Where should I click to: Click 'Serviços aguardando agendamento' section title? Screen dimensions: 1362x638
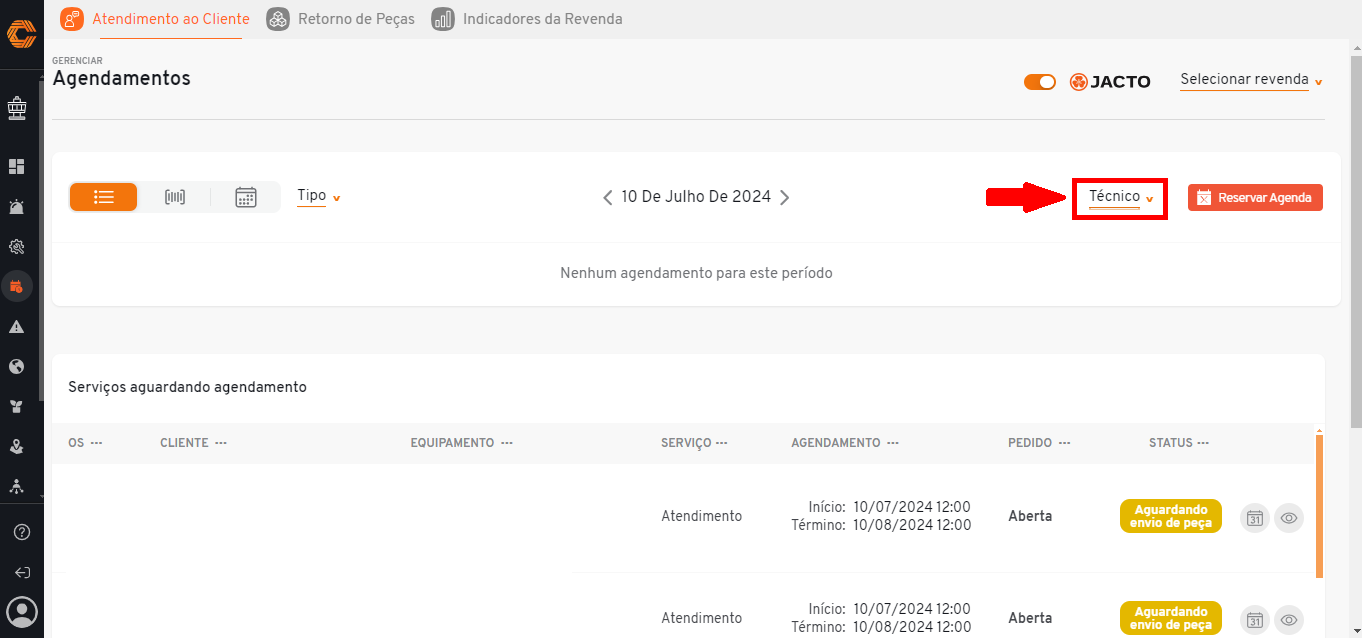(x=187, y=387)
